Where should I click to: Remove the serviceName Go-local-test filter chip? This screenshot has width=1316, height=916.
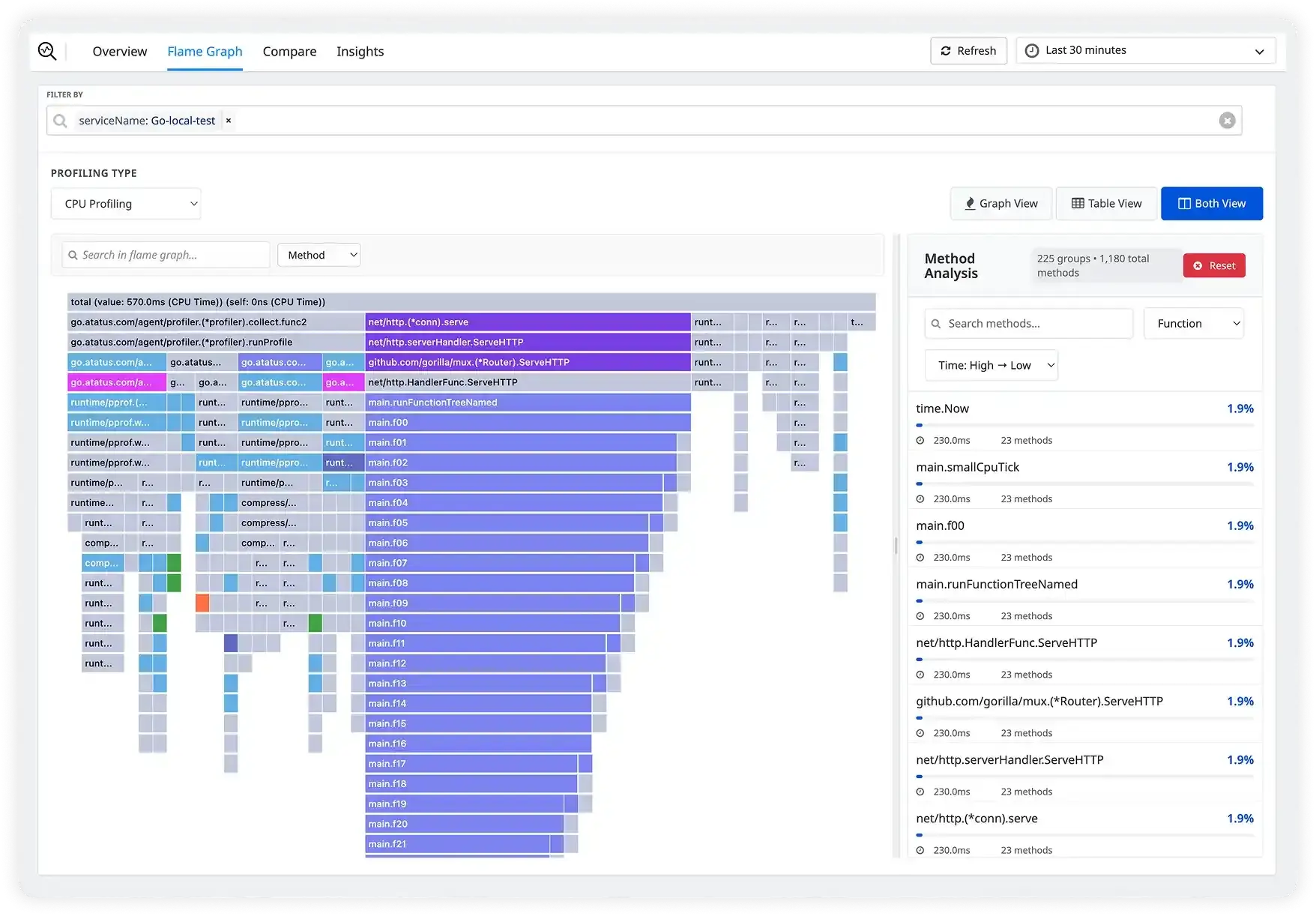click(229, 121)
